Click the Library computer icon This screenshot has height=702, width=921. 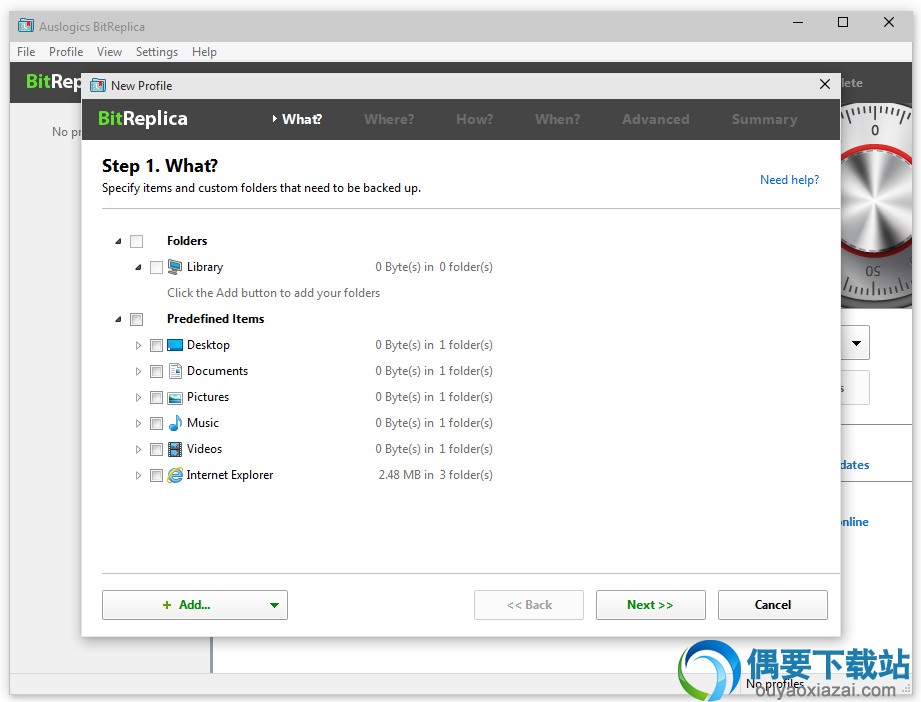pos(174,267)
